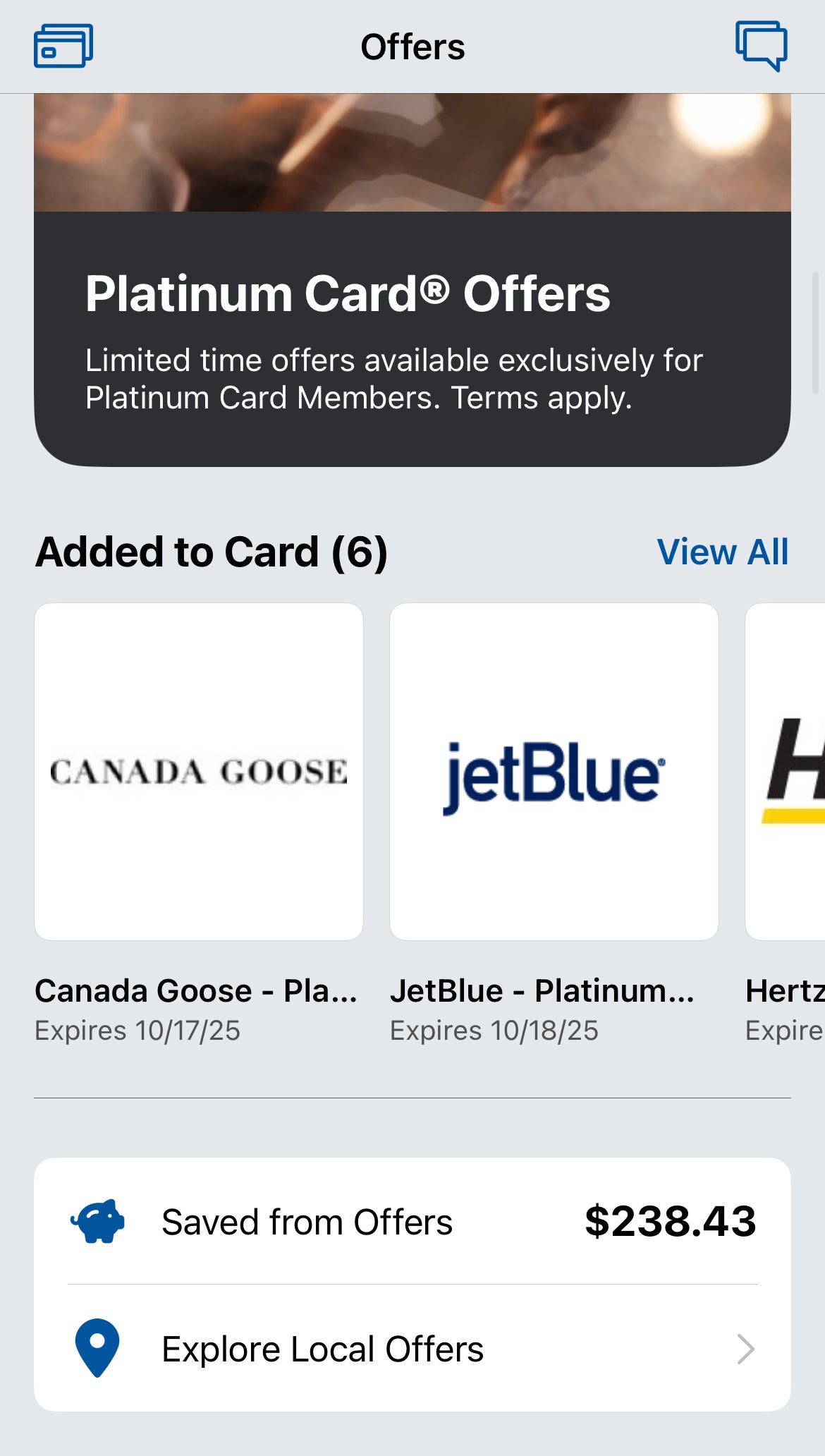The height and width of the screenshot is (1456, 825).
Task: Open JetBlue - Platinum... offer title
Action: coord(542,990)
